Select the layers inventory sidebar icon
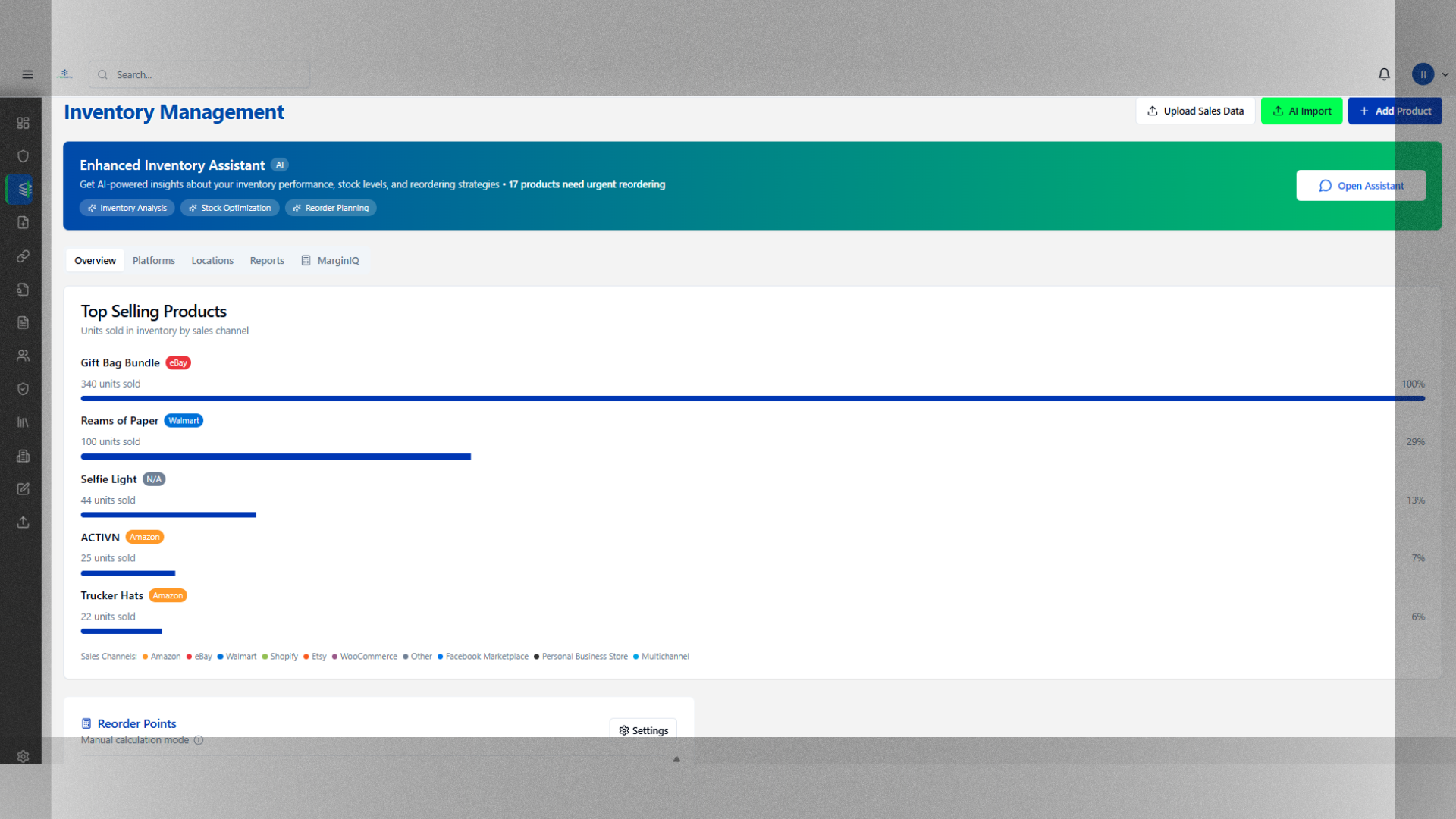 (x=24, y=190)
